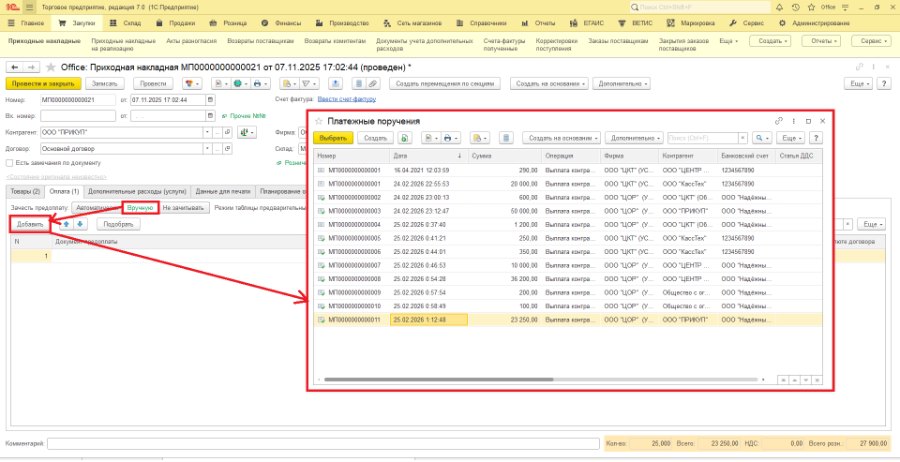
Task: Open the Закупки section
Action: click(x=76, y=24)
